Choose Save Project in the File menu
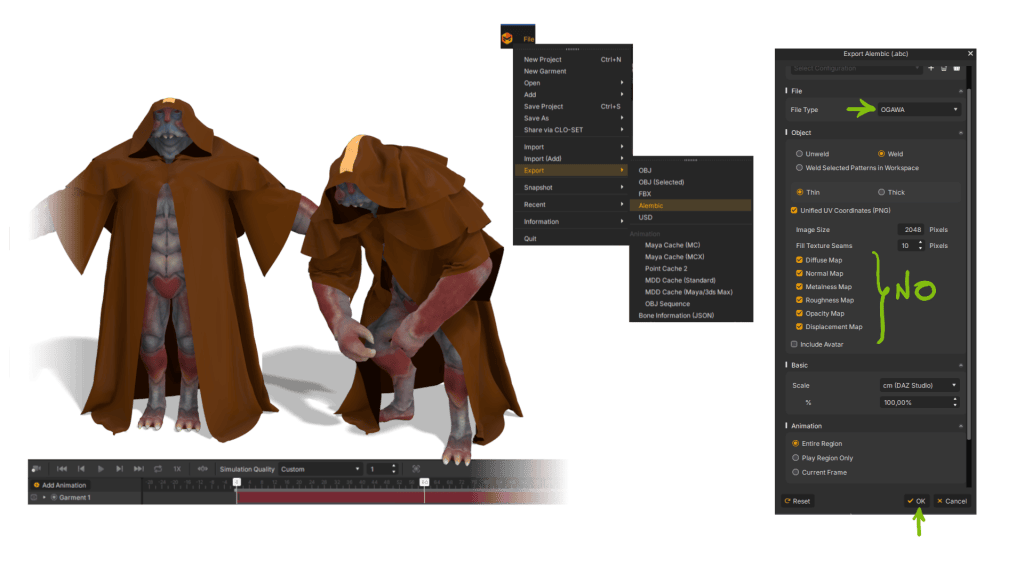This screenshot has height=576, width=1024. coord(572,106)
